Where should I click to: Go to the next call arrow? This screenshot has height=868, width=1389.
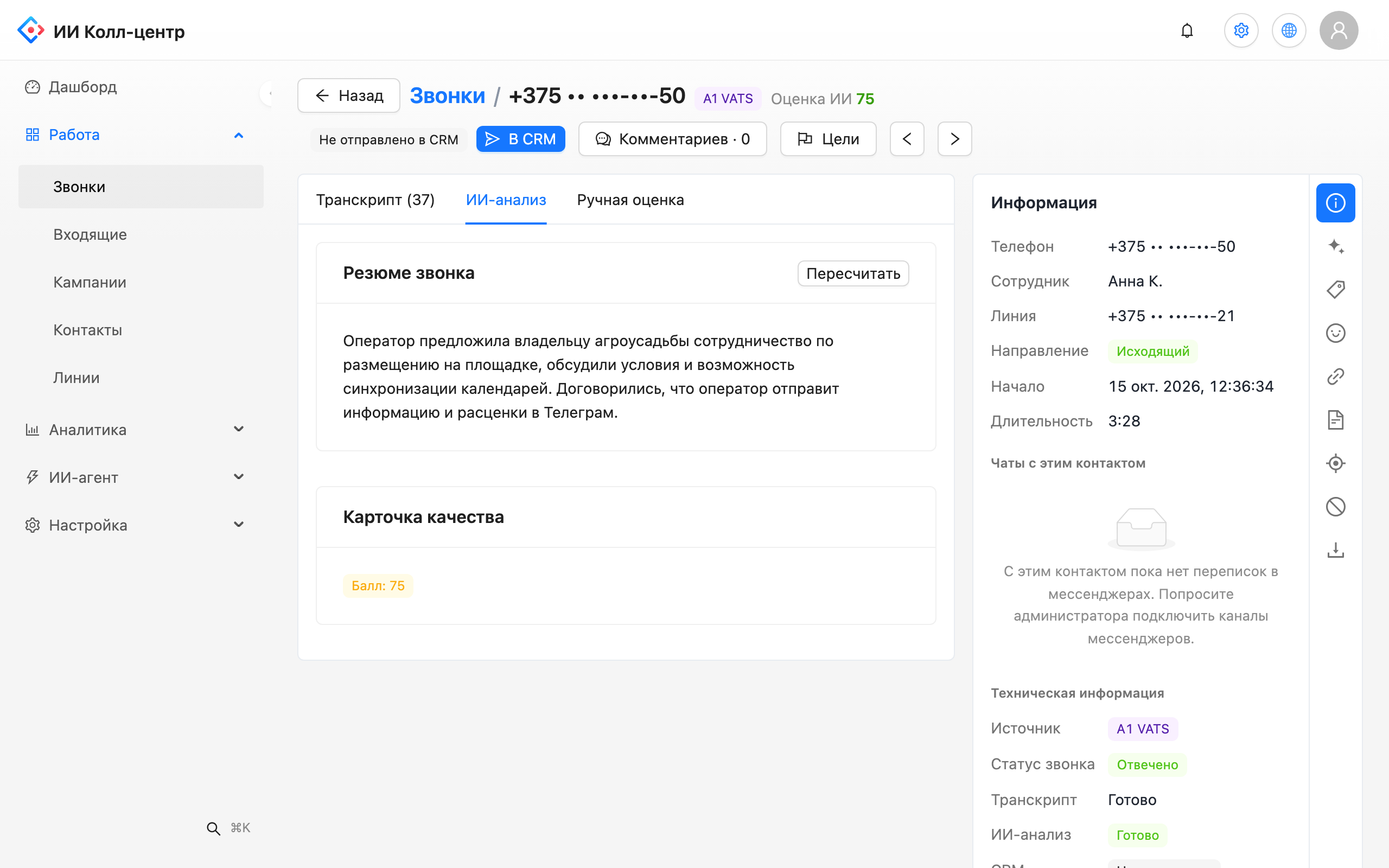point(954,139)
